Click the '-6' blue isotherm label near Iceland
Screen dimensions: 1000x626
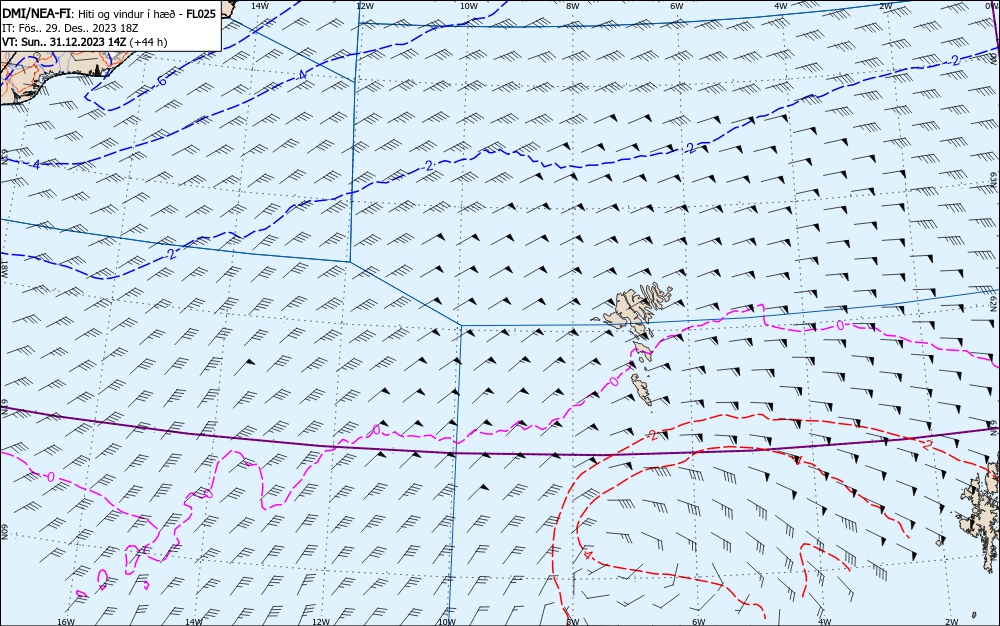(x=161, y=80)
